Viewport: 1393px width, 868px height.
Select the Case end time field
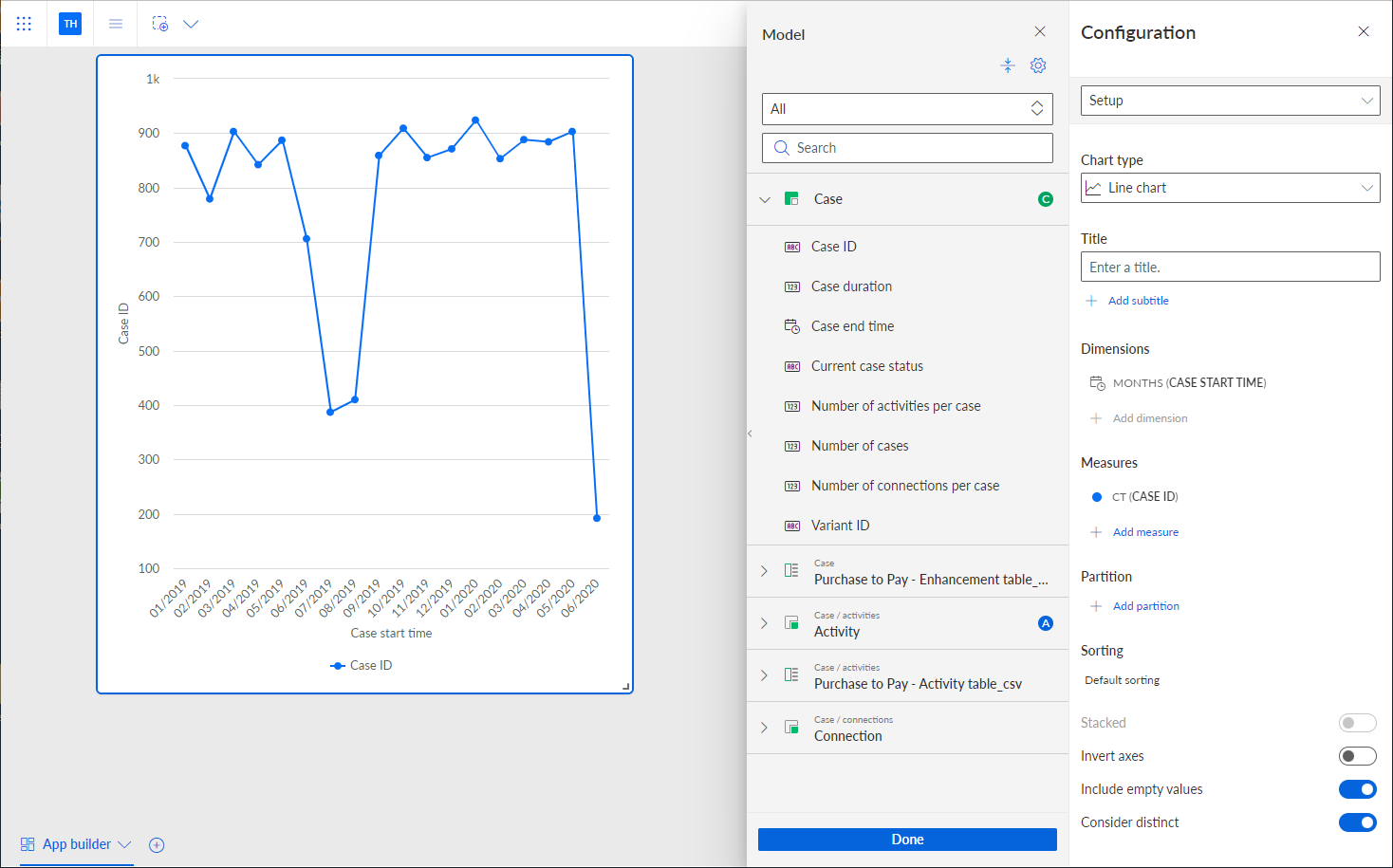tap(852, 326)
